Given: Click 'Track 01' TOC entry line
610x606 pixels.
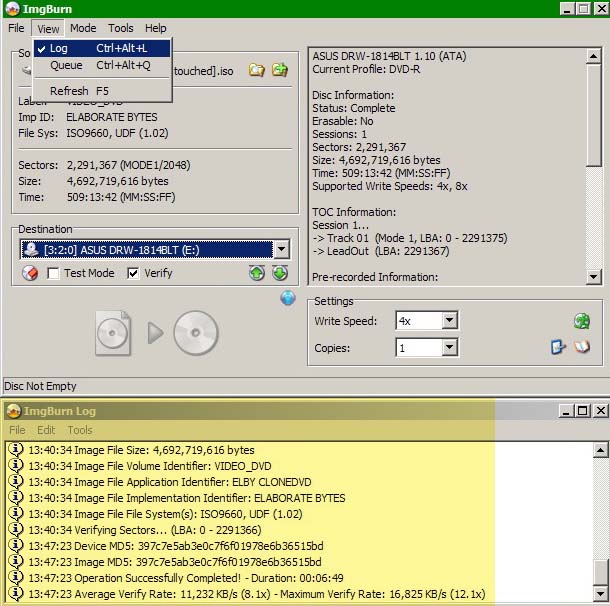Looking at the screenshot, I should 410,238.
